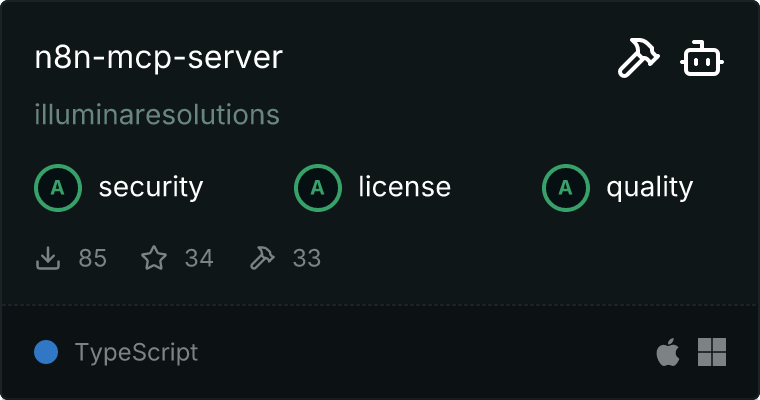Click the download arrow icon

(48, 259)
